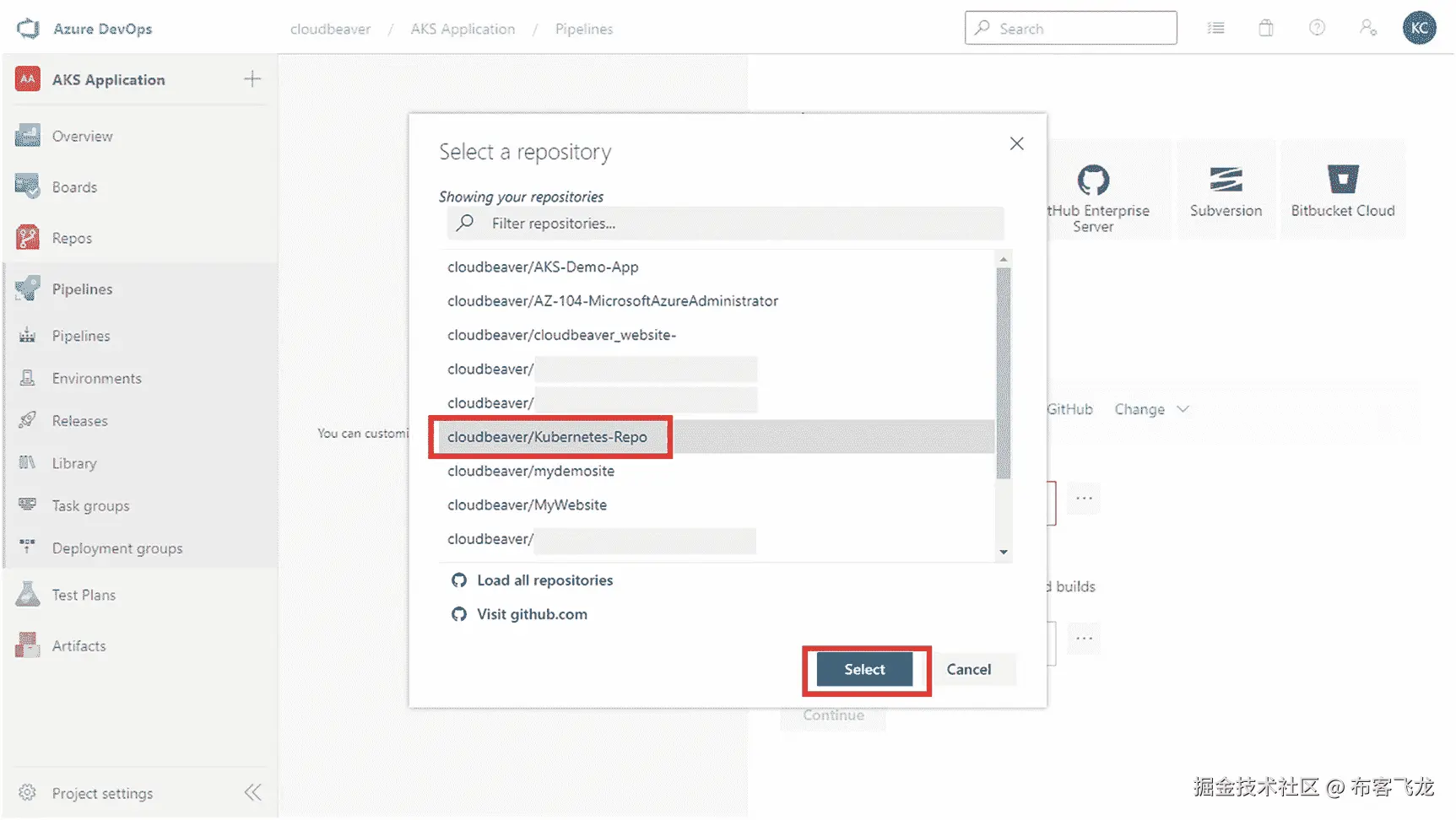This screenshot has height=820, width=1456.
Task: Click the Azure DevOps logo icon
Action: (28, 29)
